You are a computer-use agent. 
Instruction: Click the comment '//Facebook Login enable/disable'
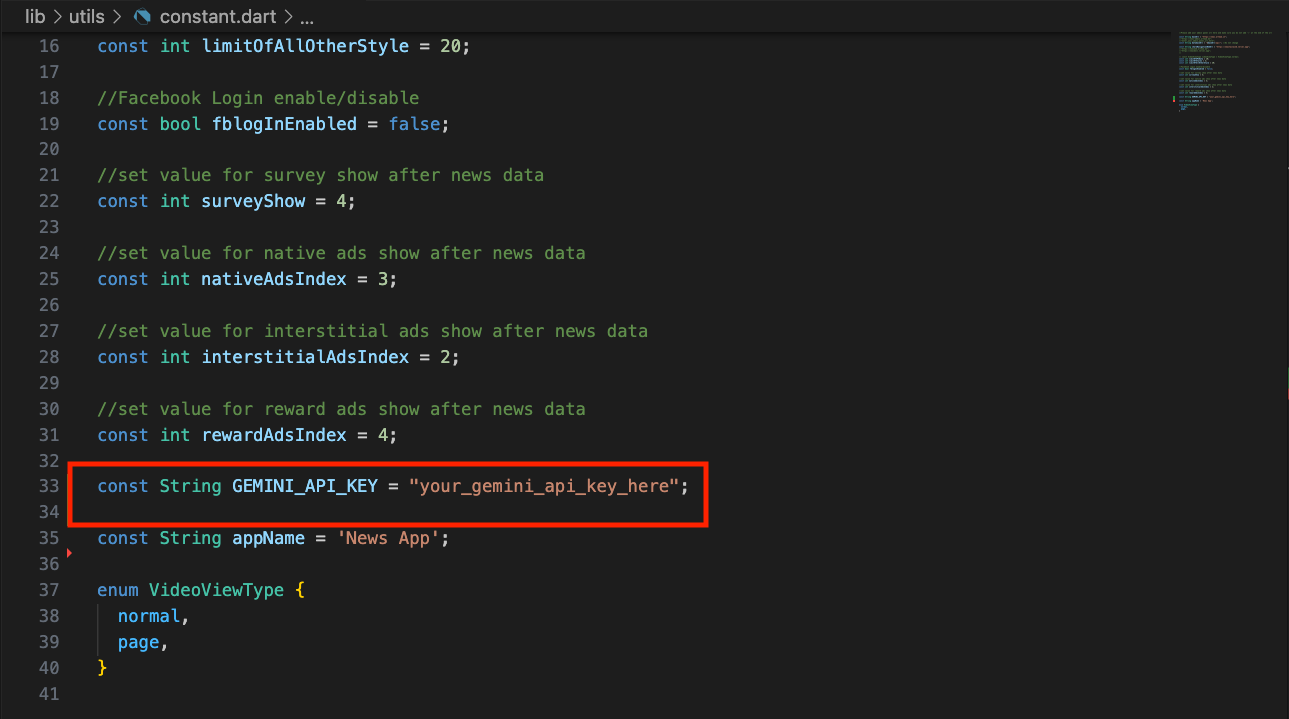tap(258, 98)
